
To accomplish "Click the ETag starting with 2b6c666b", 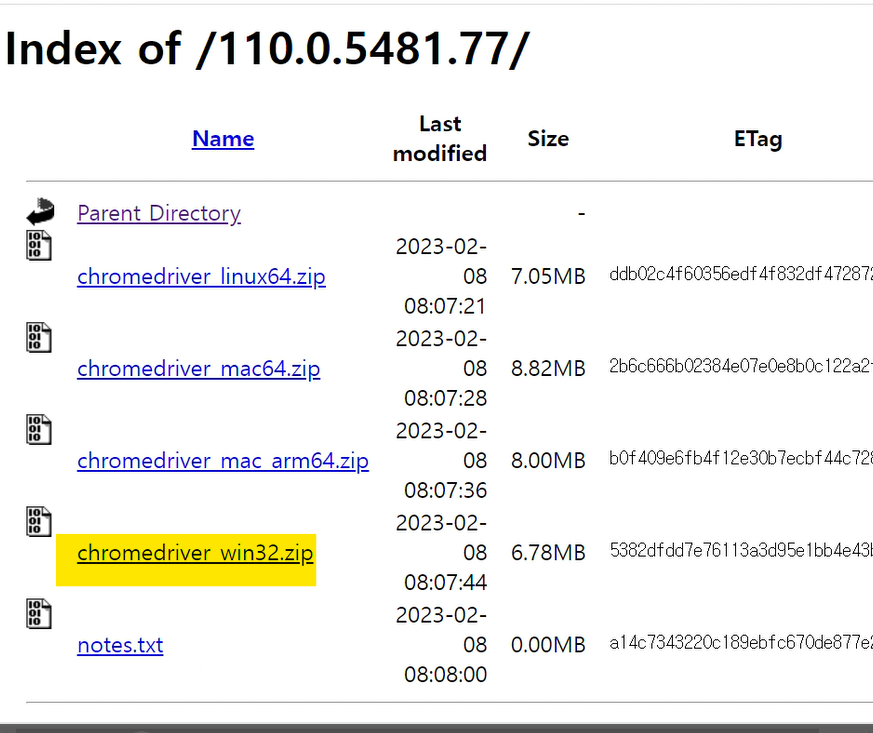I will pyautogui.click(x=741, y=366).
